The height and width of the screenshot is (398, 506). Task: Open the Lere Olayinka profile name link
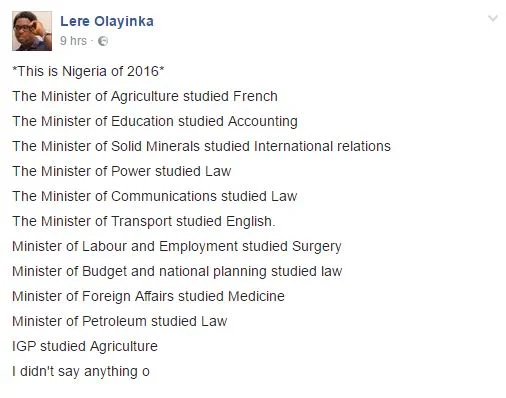(x=107, y=21)
